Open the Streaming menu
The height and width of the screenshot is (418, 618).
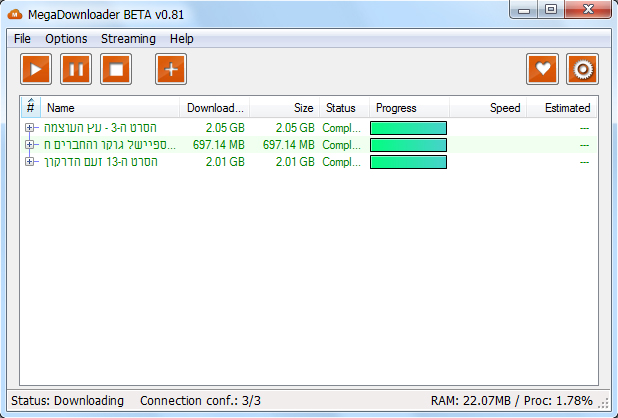pos(128,39)
